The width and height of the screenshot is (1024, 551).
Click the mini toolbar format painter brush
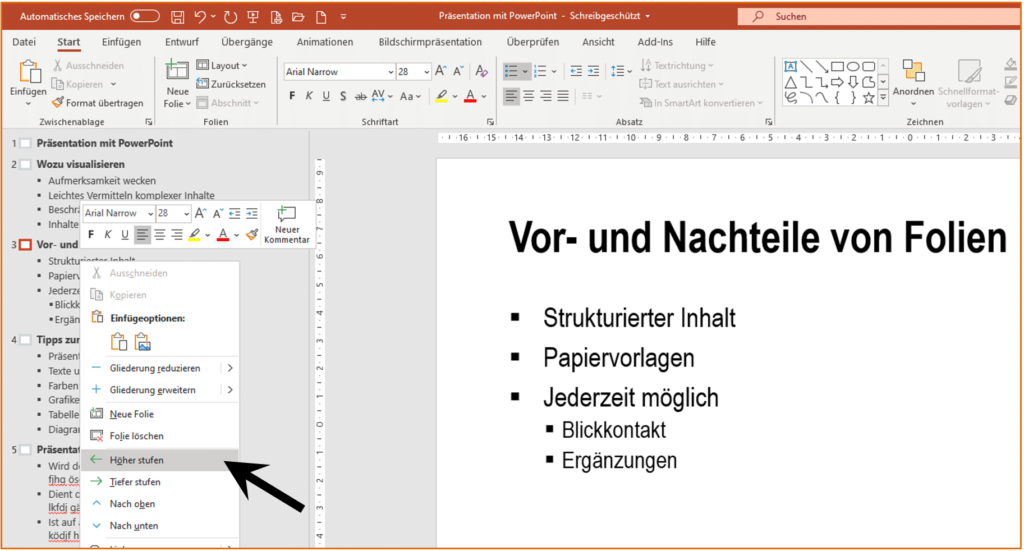(x=251, y=235)
